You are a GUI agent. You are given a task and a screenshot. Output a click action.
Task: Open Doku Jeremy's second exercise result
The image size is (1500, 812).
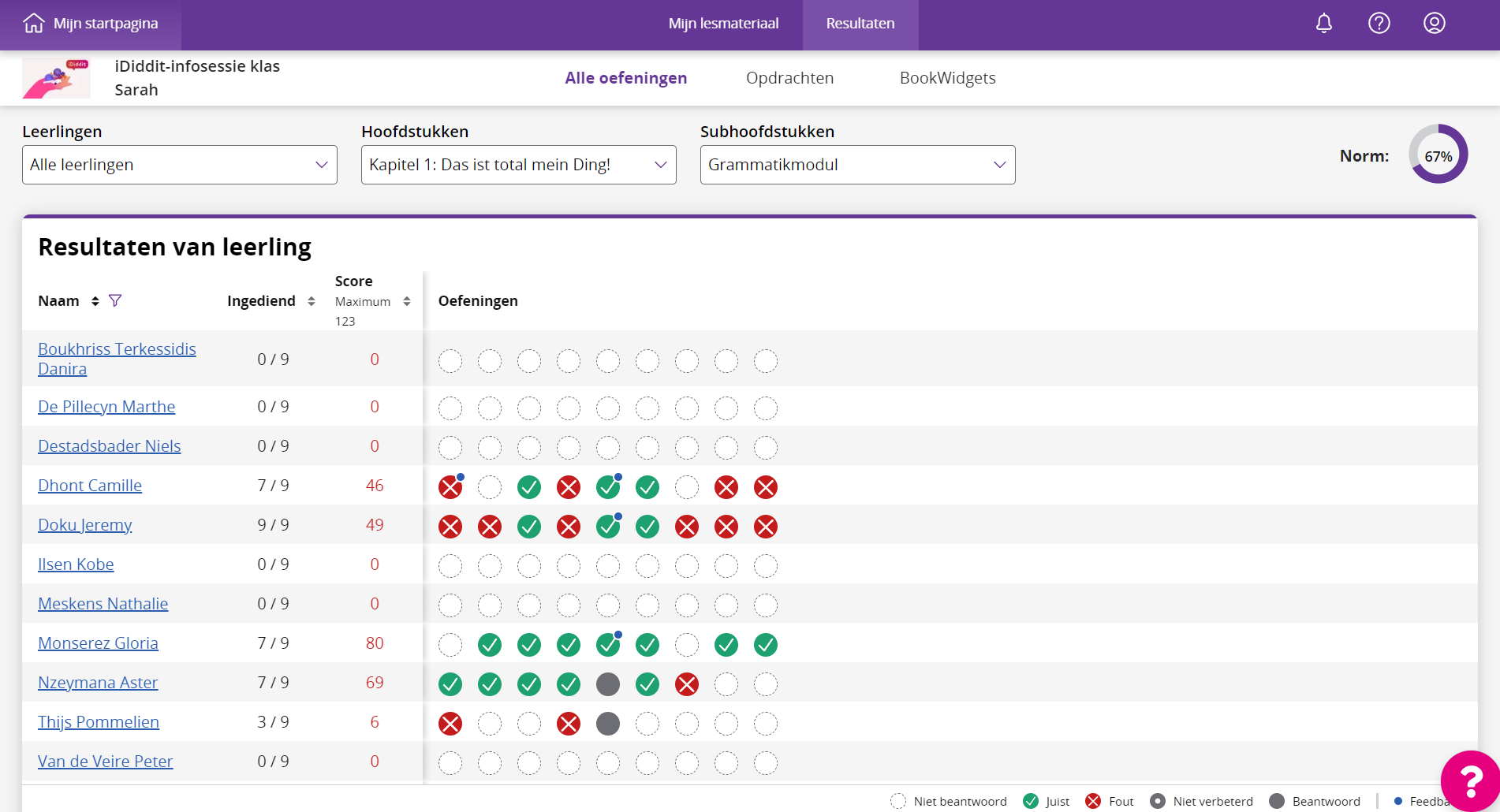point(490,527)
